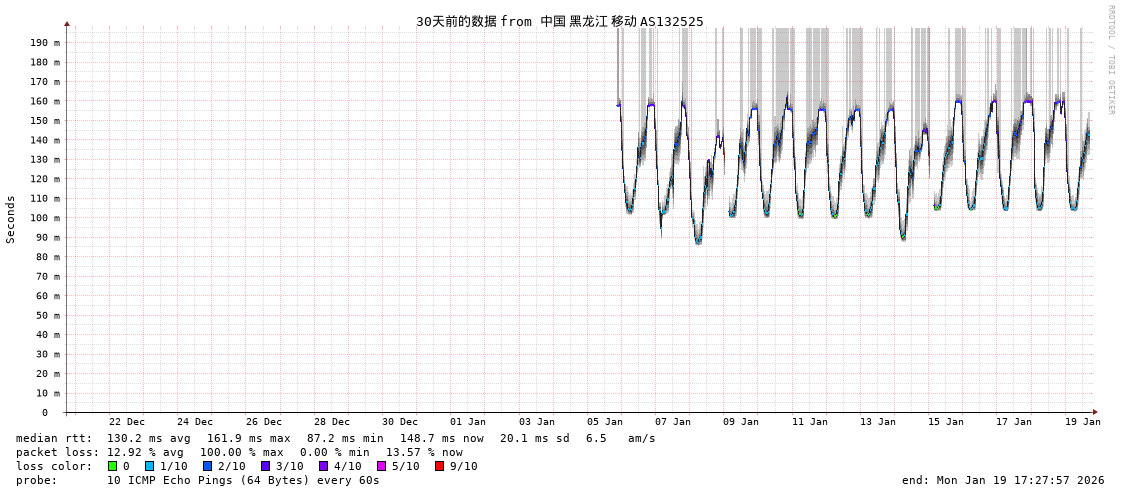Screen dimensions: 1121x494
Task: Click the packet loss statistics line
Action: click(239, 452)
